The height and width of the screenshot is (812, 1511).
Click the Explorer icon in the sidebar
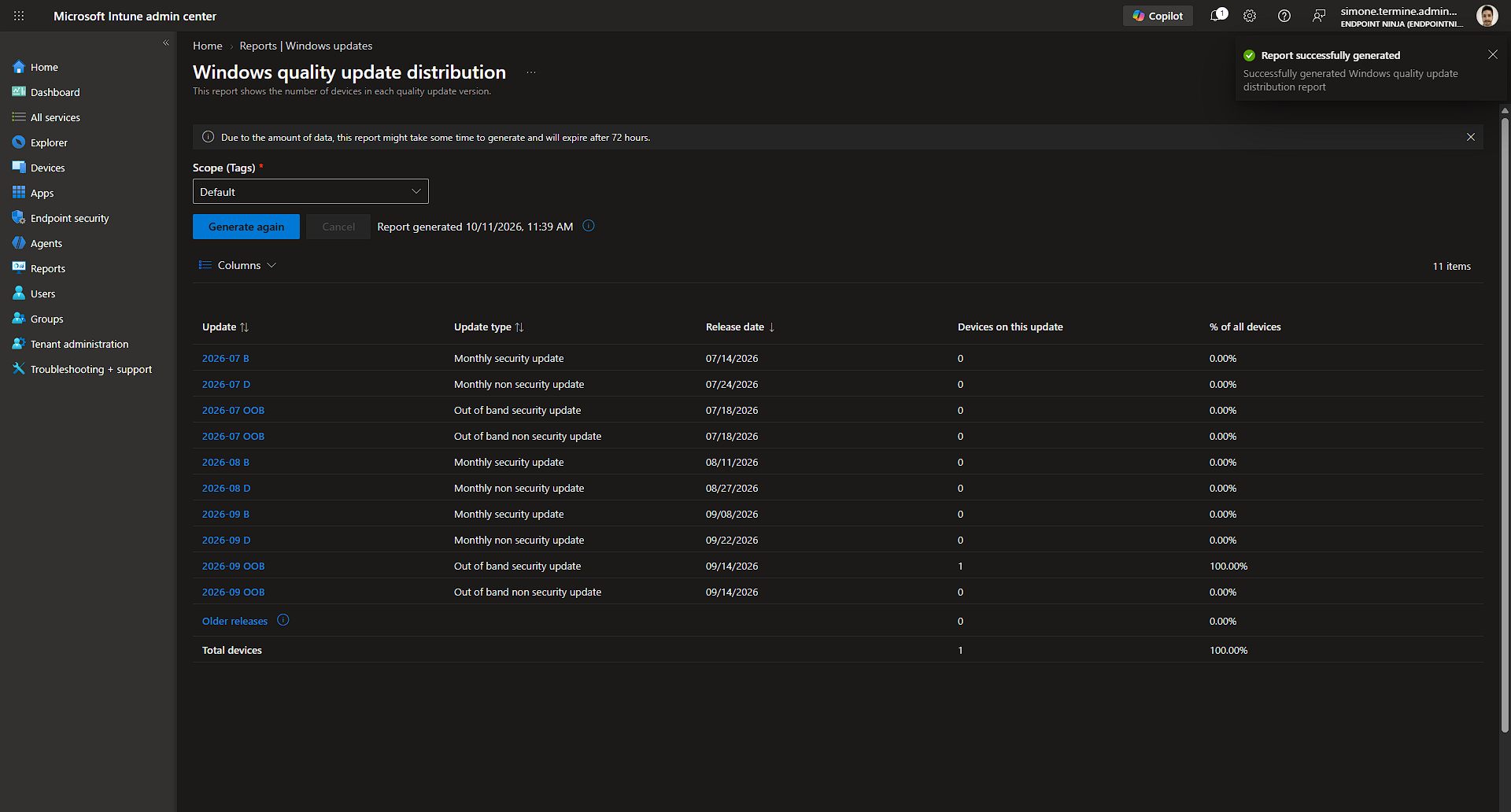pyautogui.click(x=19, y=142)
